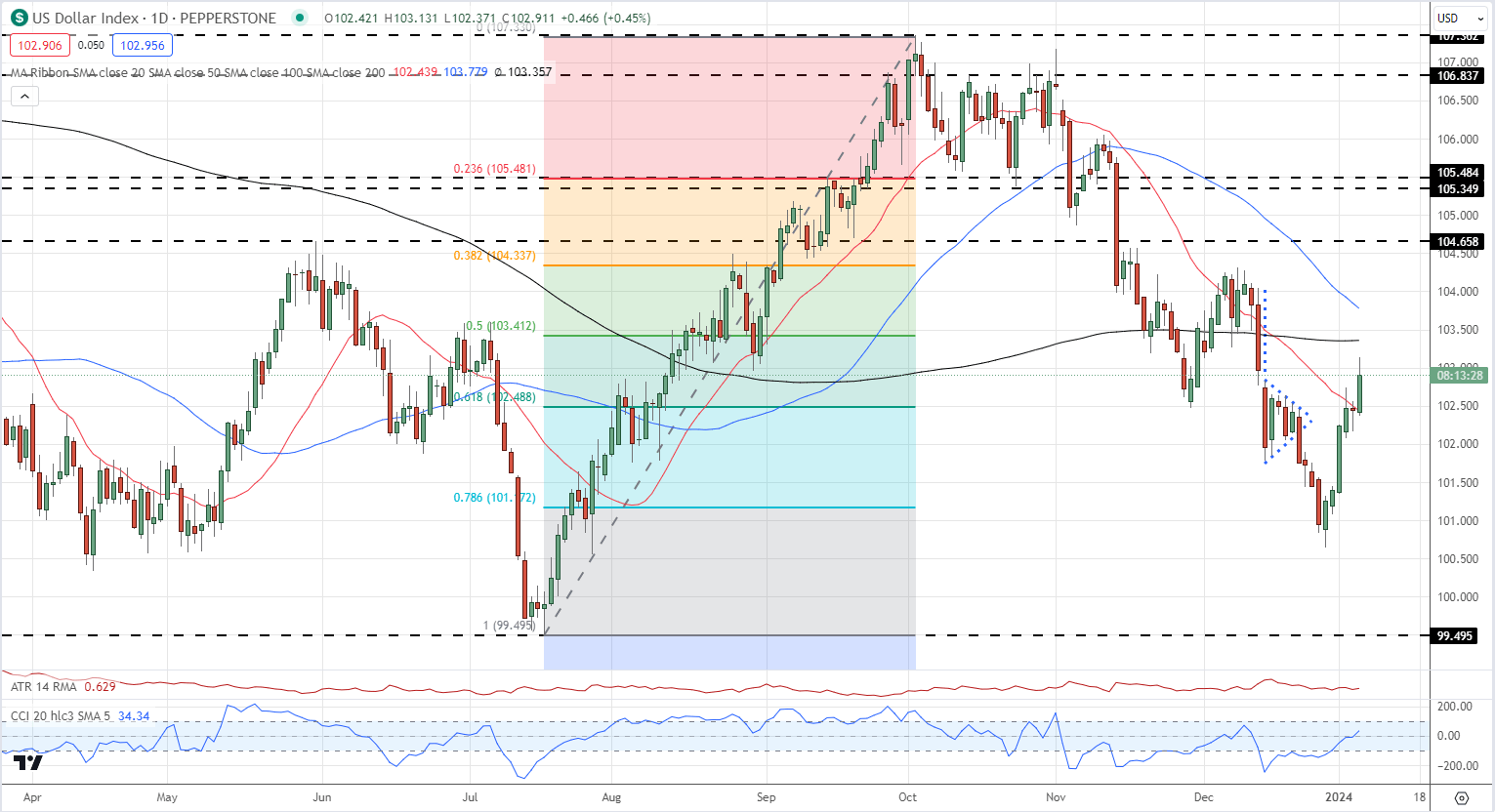The width and height of the screenshot is (1495, 812).
Task: Click the 1 (99.495) Fibonacci label
Action: pyautogui.click(x=510, y=627)
